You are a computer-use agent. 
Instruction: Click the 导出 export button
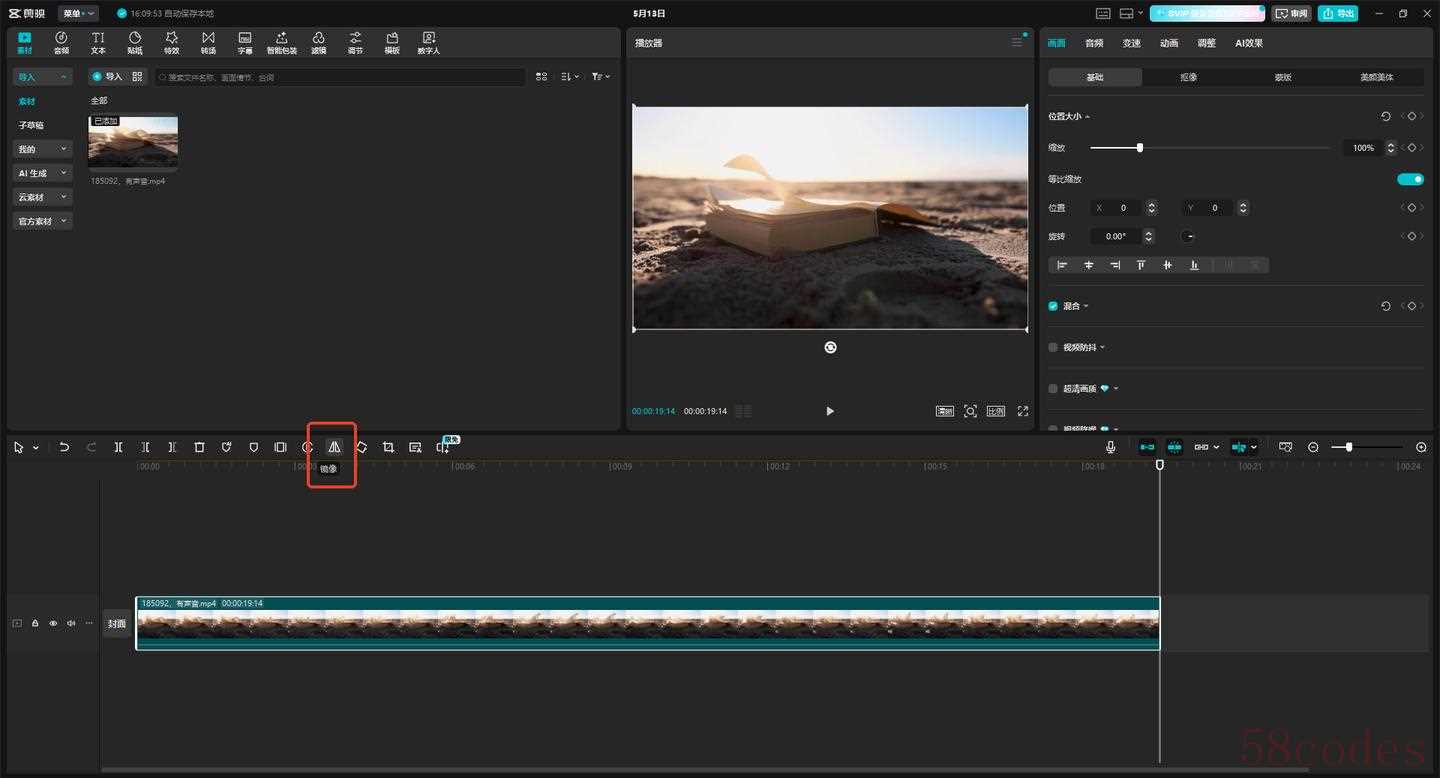(1338, 13)
